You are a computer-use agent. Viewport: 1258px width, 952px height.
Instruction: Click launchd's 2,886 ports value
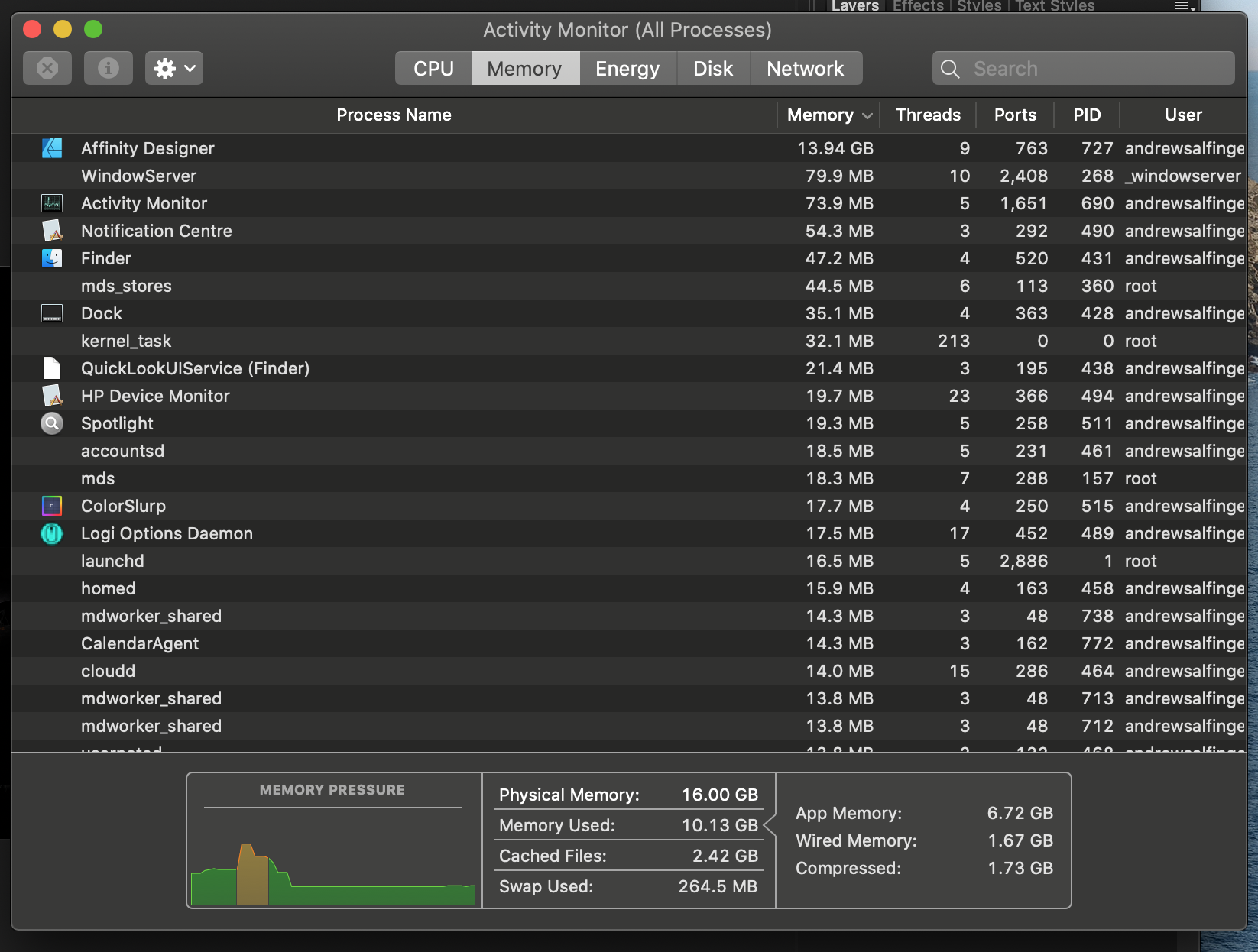[1024, 561]
